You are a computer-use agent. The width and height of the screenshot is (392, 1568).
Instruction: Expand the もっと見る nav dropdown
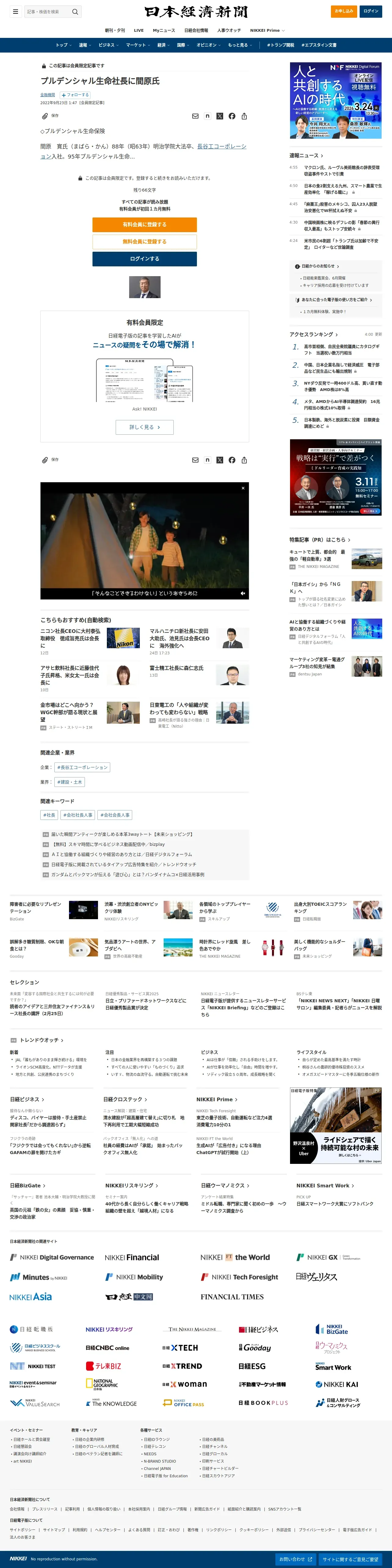[x=240, y=45]
